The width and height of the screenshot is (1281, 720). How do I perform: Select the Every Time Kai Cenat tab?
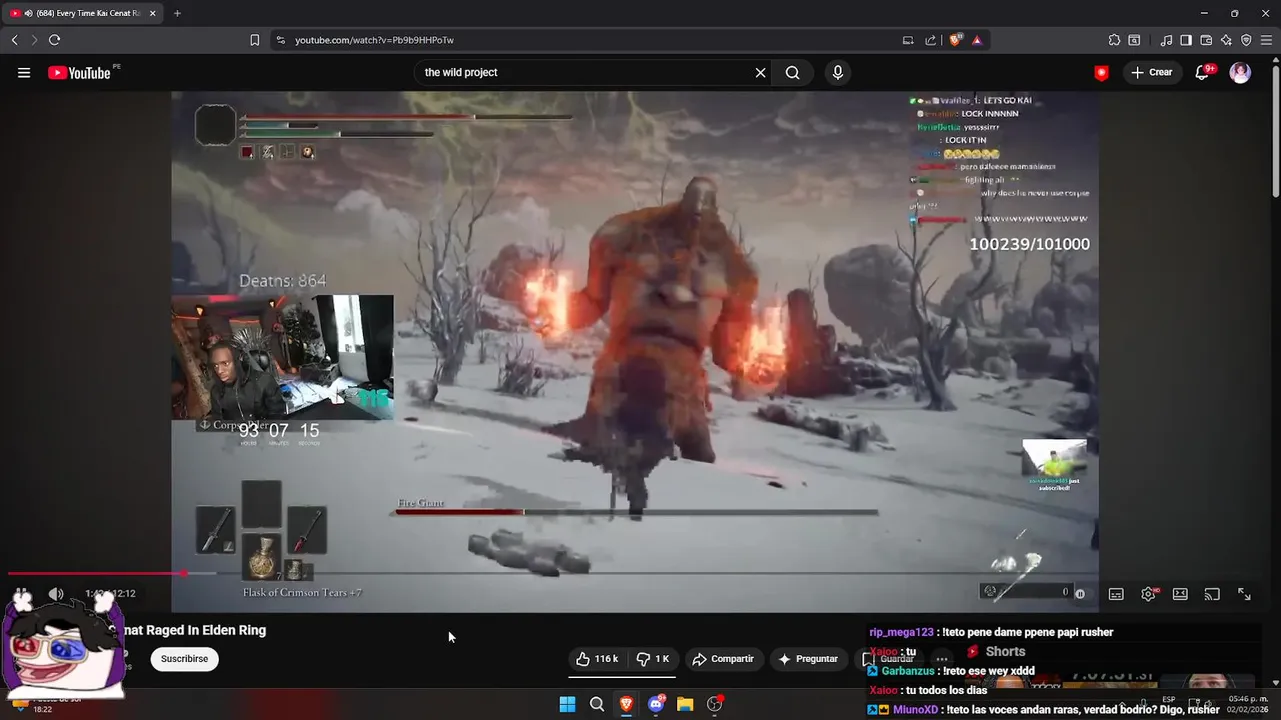pyautogui.click(x=83, y=13)
